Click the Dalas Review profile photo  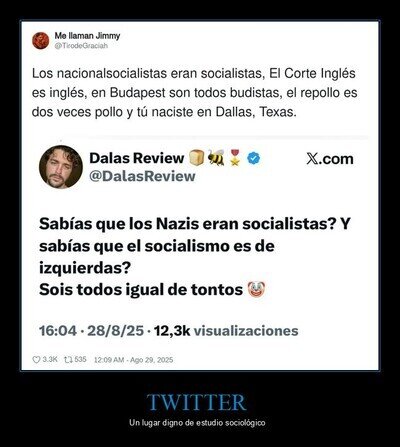click(61, 167)
